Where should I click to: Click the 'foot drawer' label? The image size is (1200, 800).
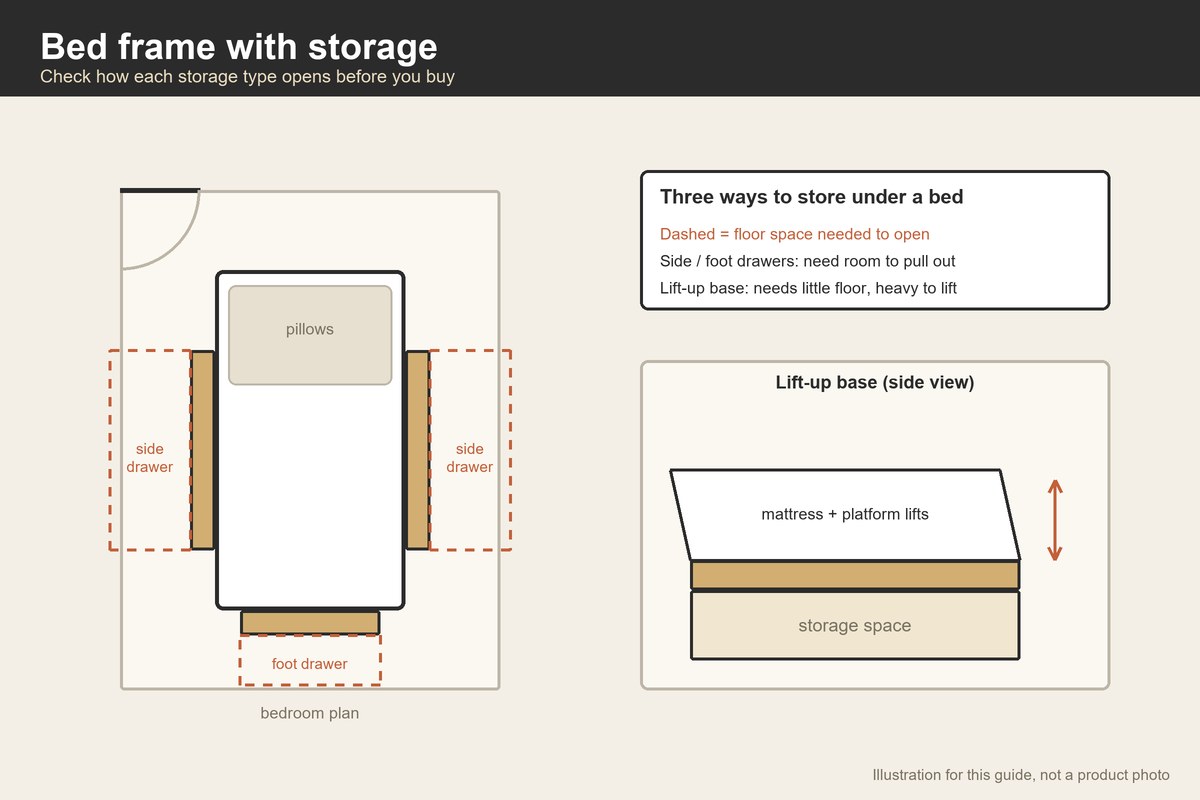(310, 664)
